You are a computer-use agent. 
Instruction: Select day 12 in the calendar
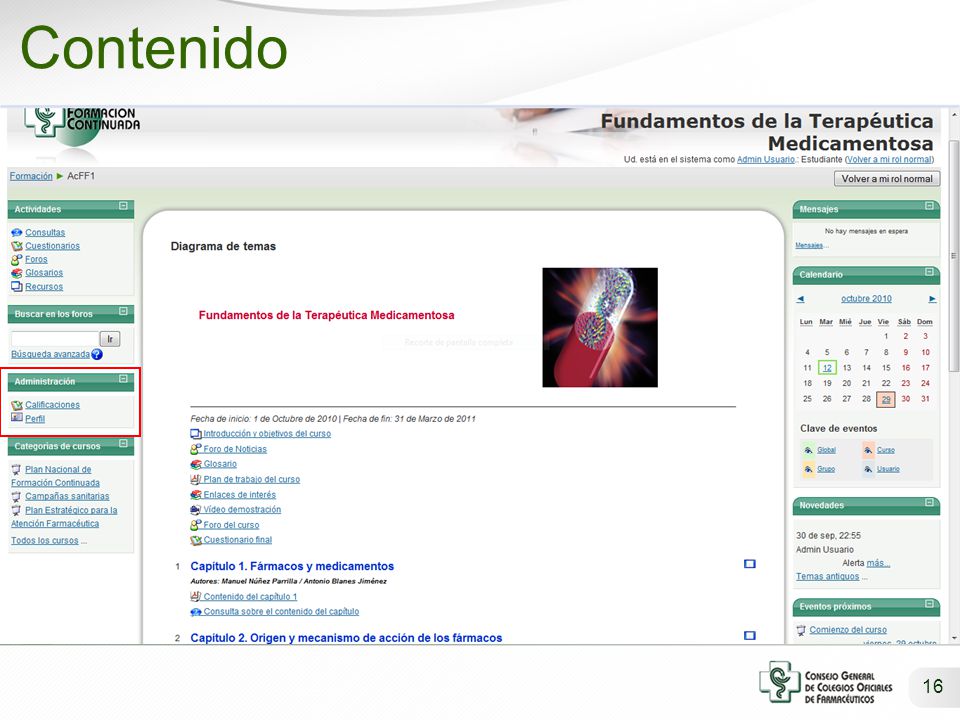click(x=827, y=368)
